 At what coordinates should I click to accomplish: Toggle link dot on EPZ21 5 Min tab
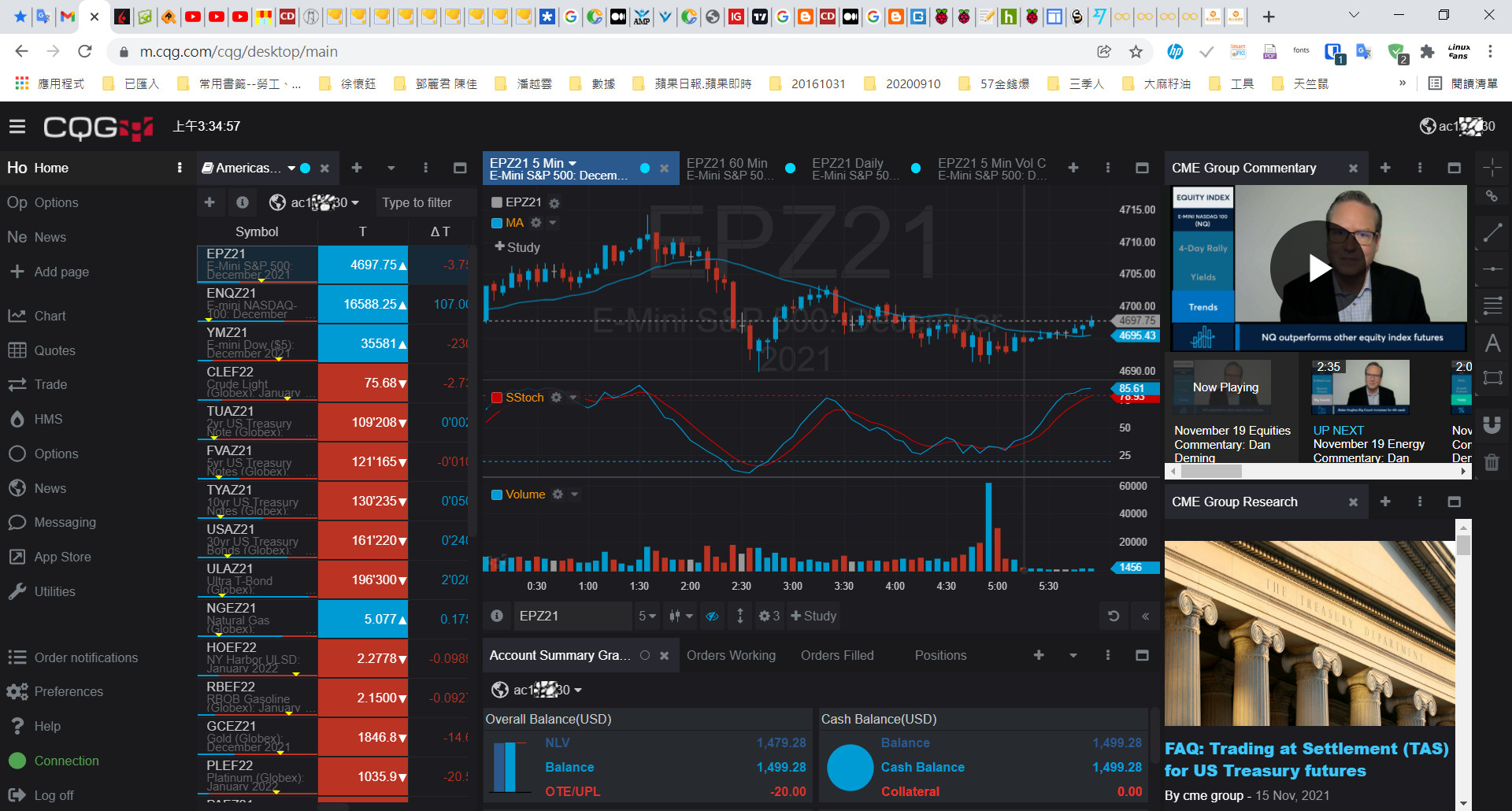tap(645, 168)
